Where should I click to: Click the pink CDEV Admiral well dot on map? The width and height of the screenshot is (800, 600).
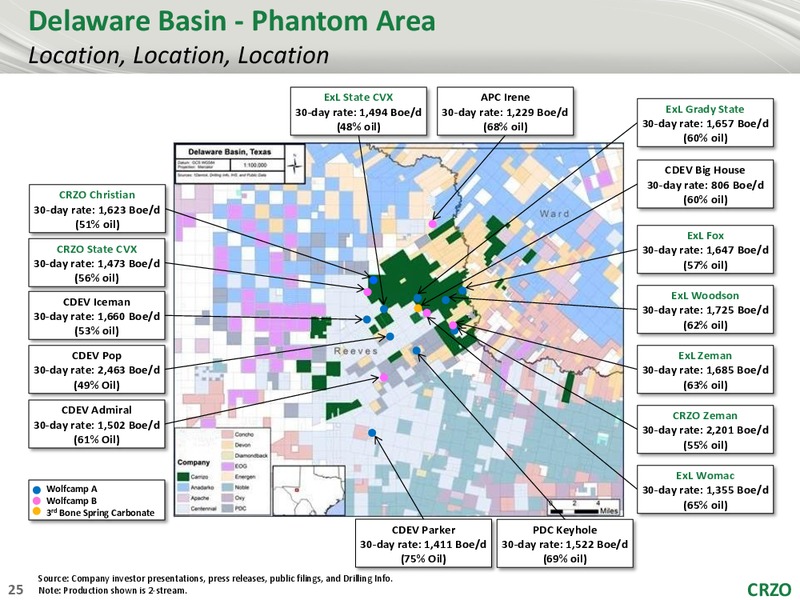coord(384,377)
